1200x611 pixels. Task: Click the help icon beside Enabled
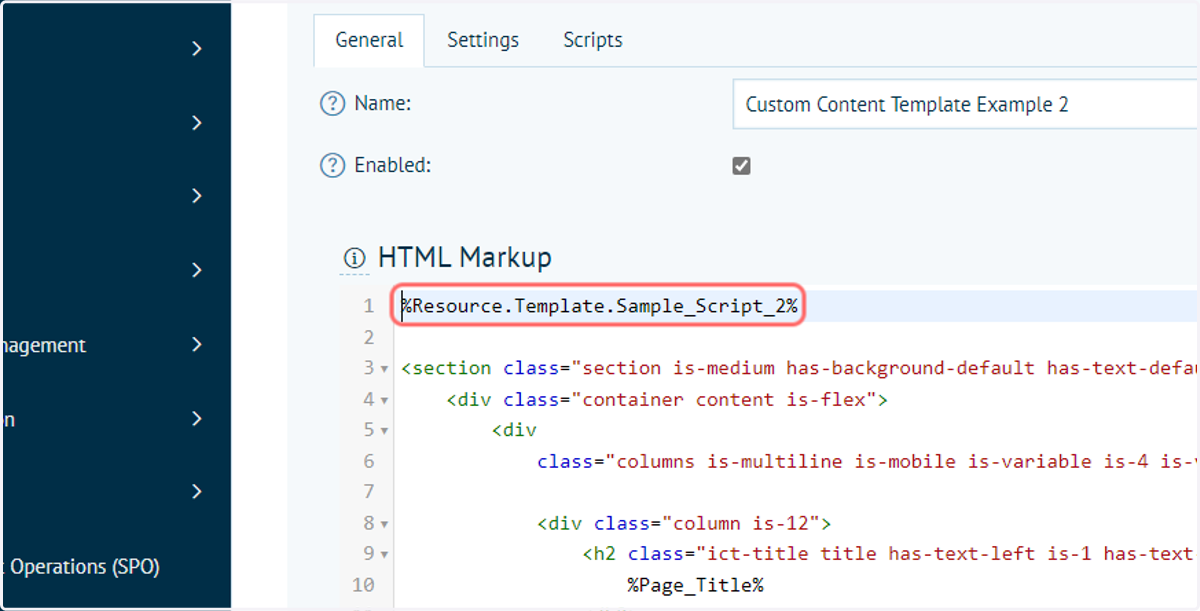331,166
